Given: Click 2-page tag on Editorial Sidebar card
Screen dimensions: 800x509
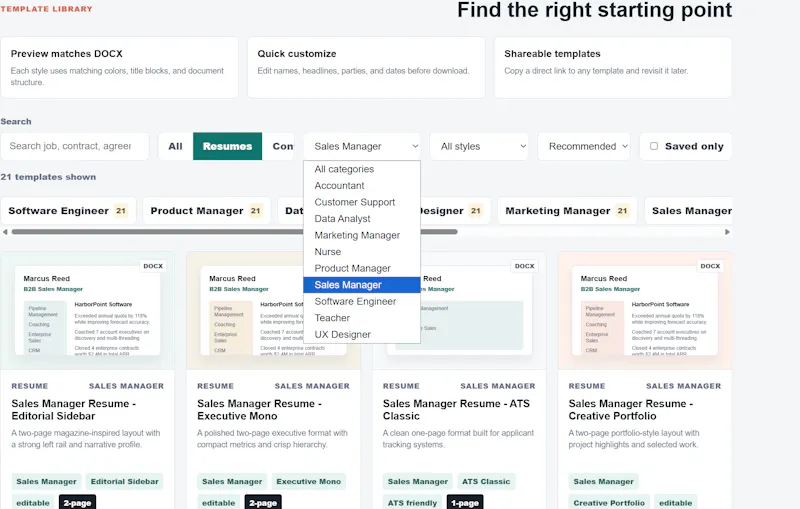Looking at the screenshot, I should (x=78, y=502).
